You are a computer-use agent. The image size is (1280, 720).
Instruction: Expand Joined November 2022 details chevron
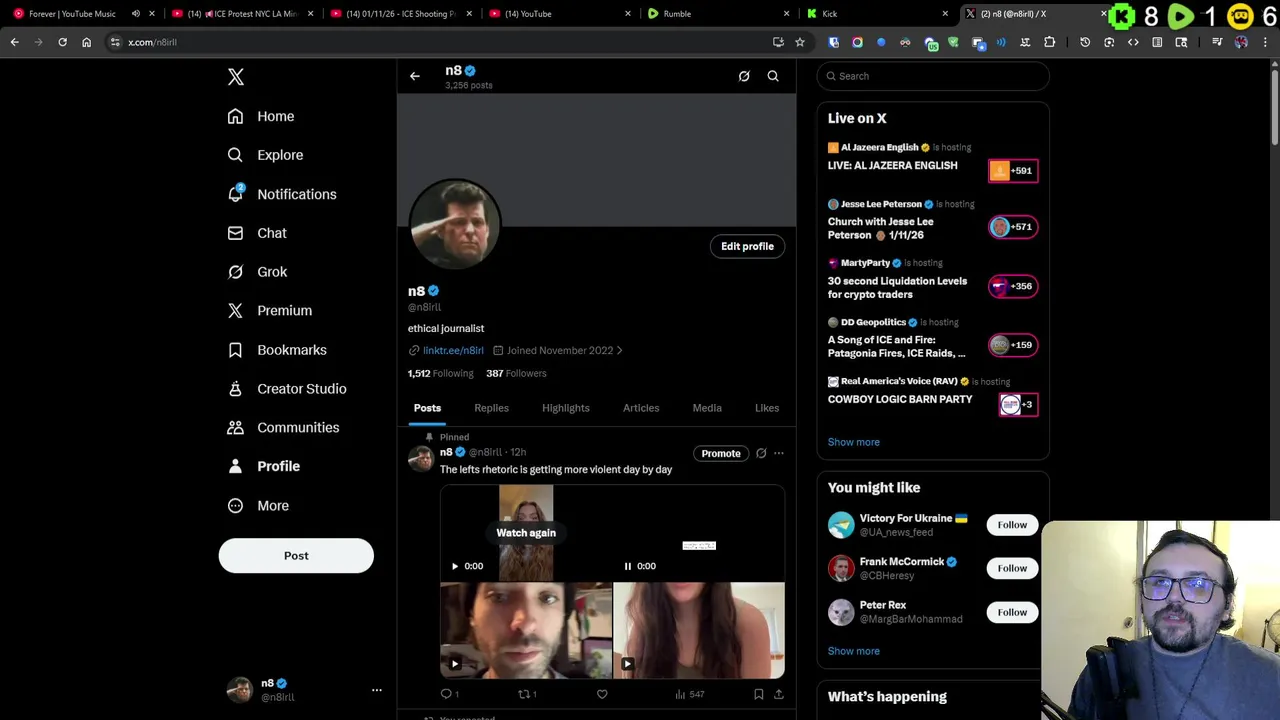tap(619, 351)
